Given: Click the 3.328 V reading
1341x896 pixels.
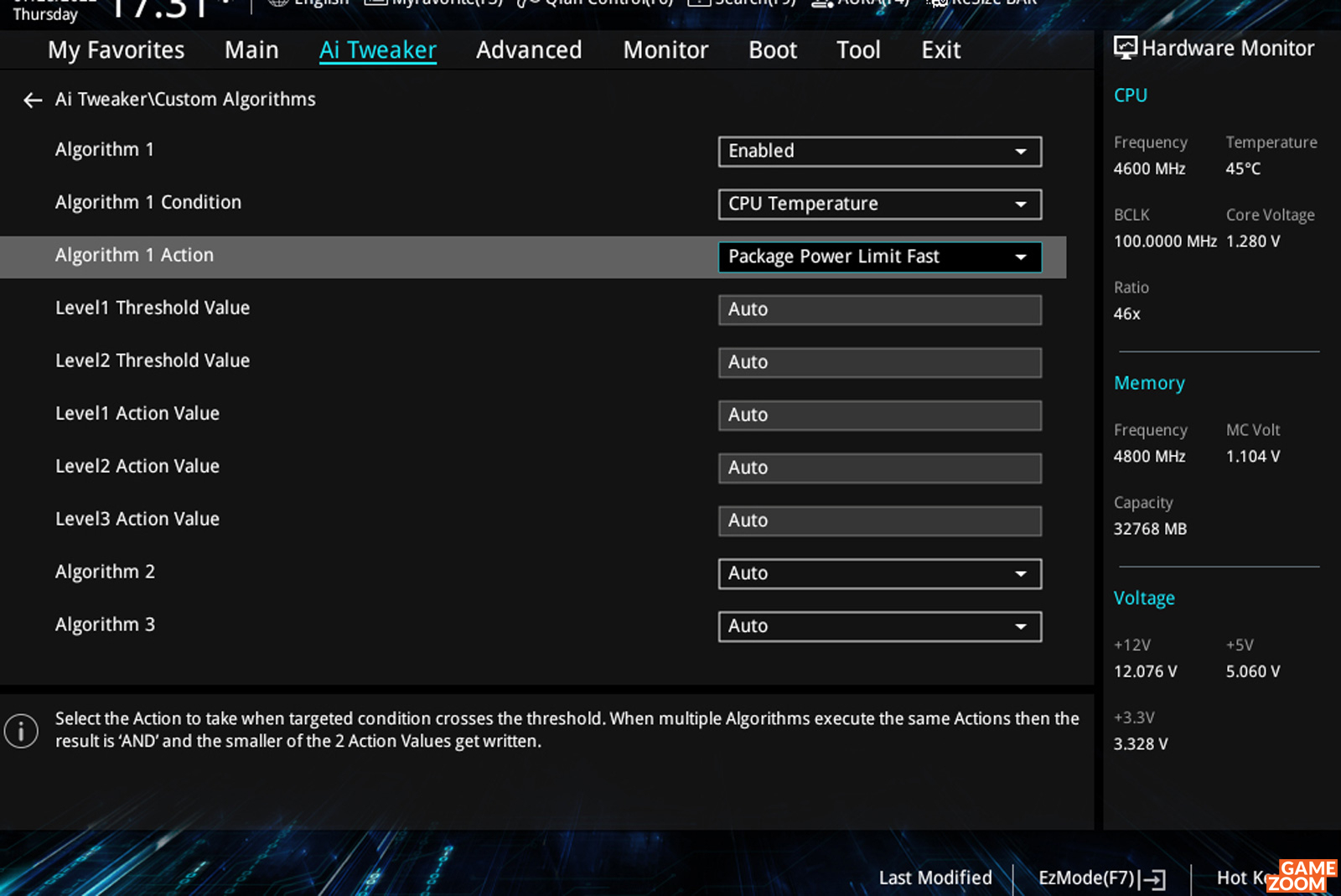Looking at the screenshot, I should (x=1140, y=744).
